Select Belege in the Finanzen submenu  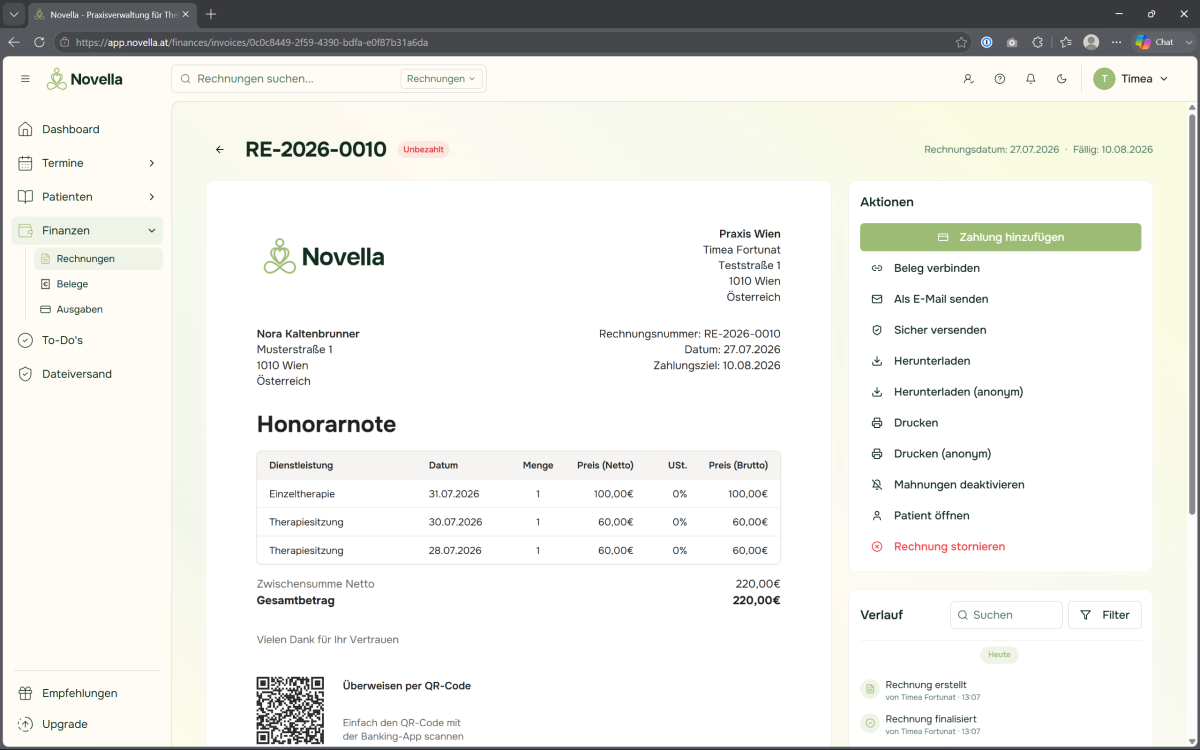(98, 284)
